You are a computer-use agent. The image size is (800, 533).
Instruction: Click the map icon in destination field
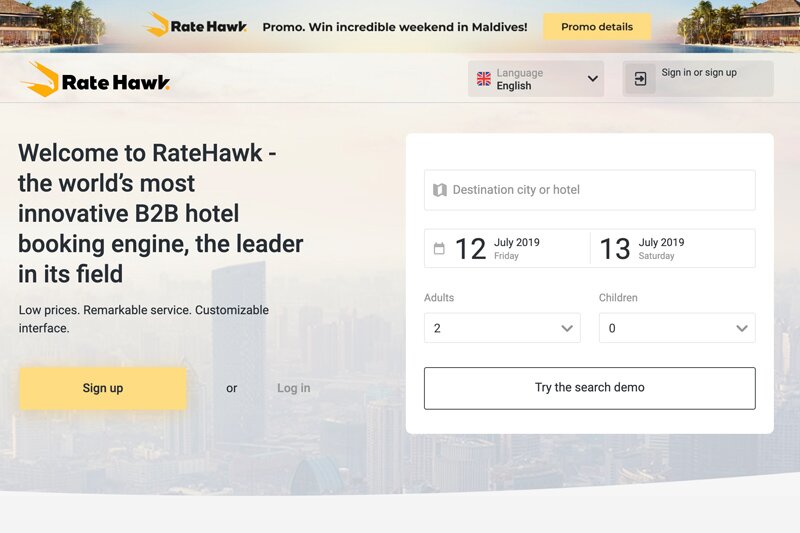pos(440,190)
